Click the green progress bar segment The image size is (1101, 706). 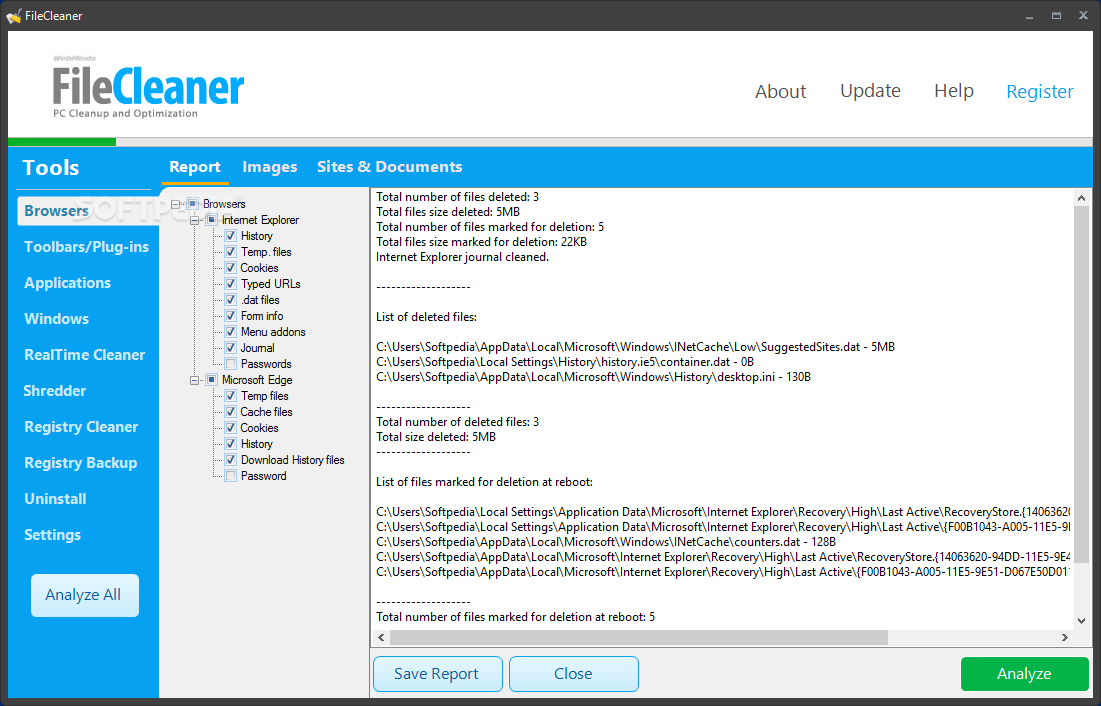[x=62, y=142]
